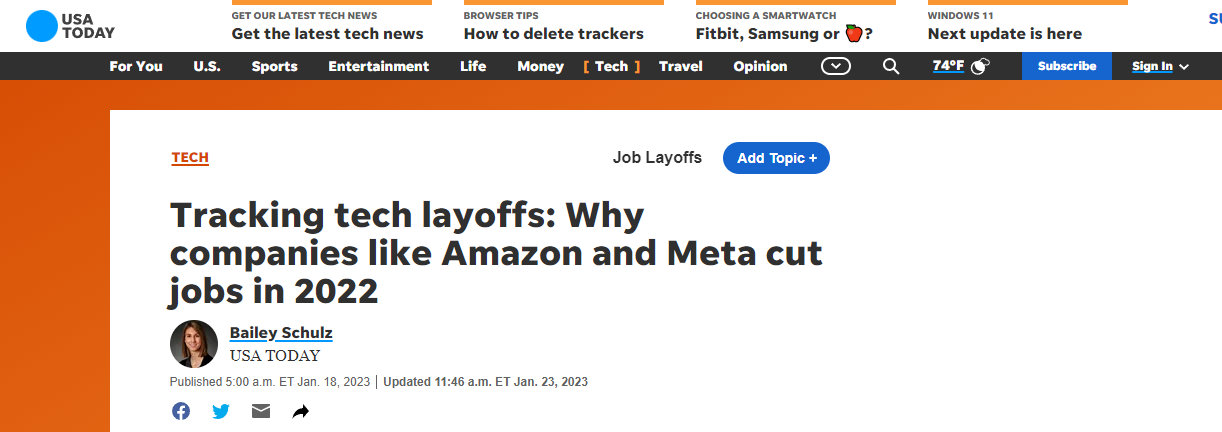Open the search magnifier icon

891,66
